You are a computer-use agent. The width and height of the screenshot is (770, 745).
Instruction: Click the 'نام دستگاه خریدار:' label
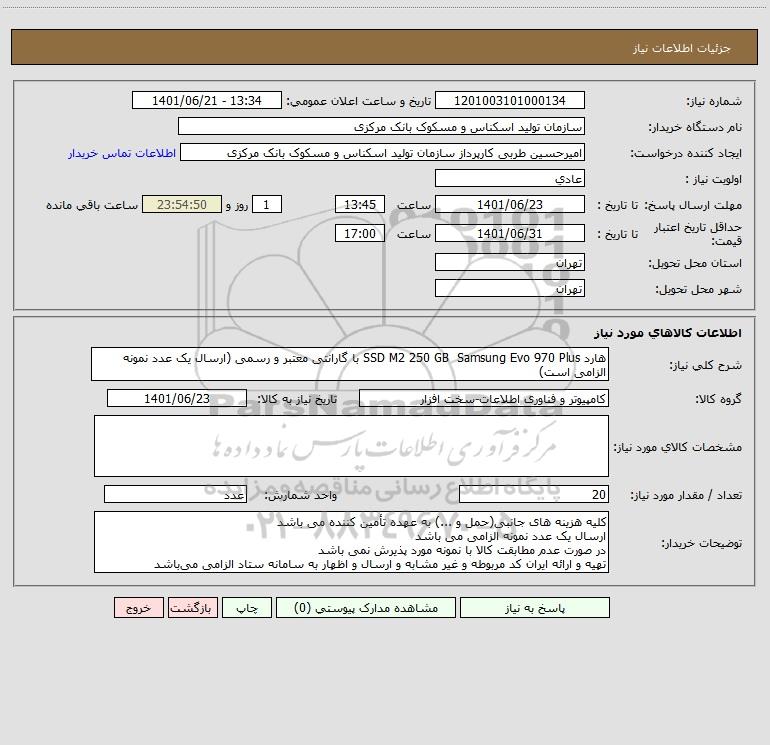point(695,127)
